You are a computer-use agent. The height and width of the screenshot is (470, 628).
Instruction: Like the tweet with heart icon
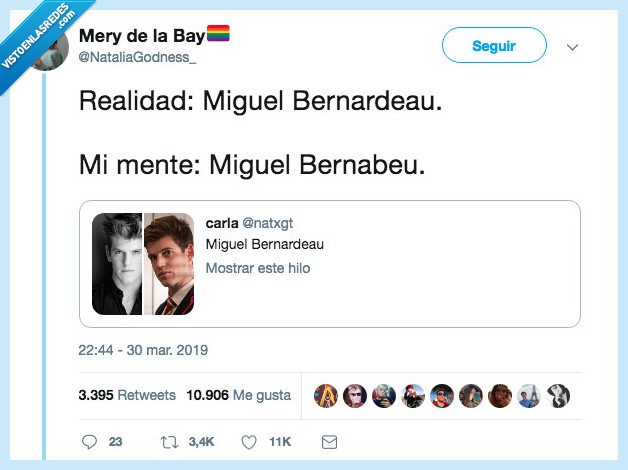[249, 441]
